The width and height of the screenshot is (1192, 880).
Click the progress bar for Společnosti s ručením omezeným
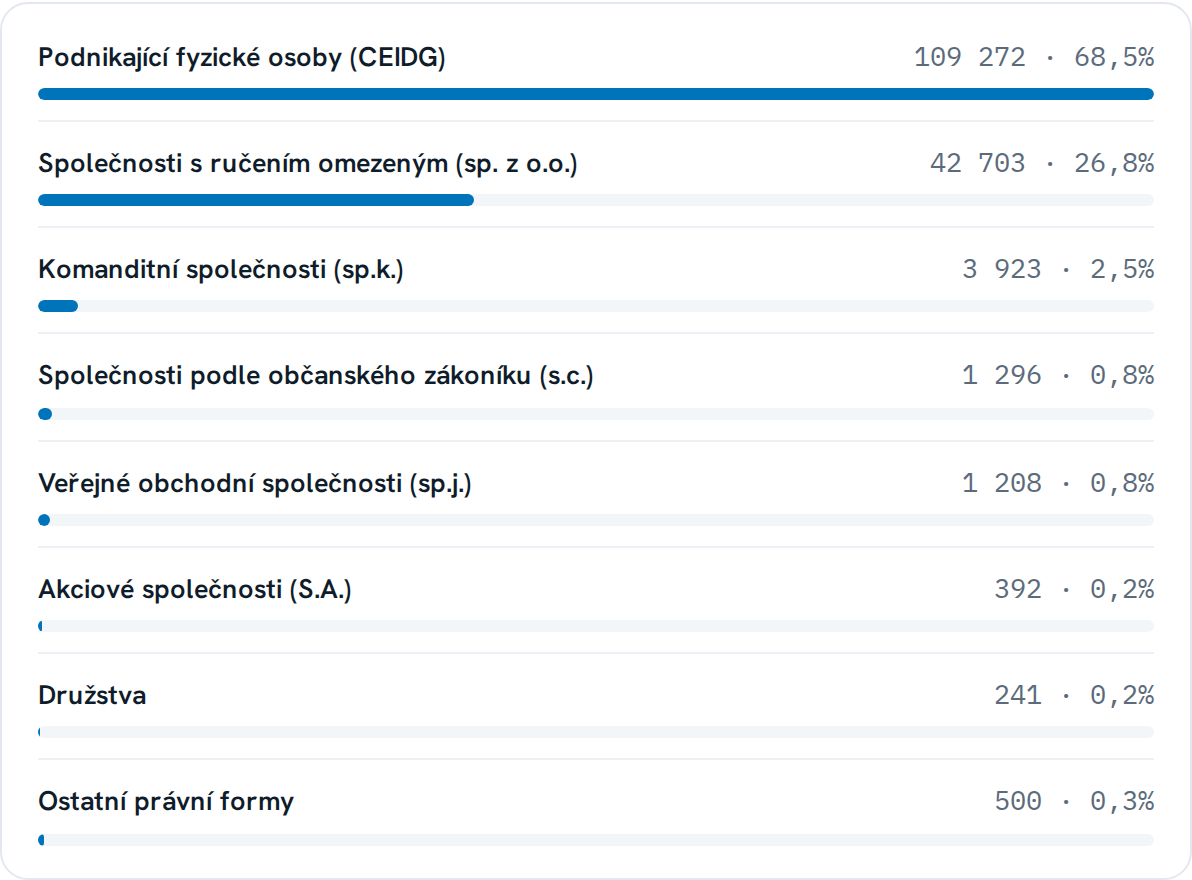pyautogui.click(x=596, y=201)
